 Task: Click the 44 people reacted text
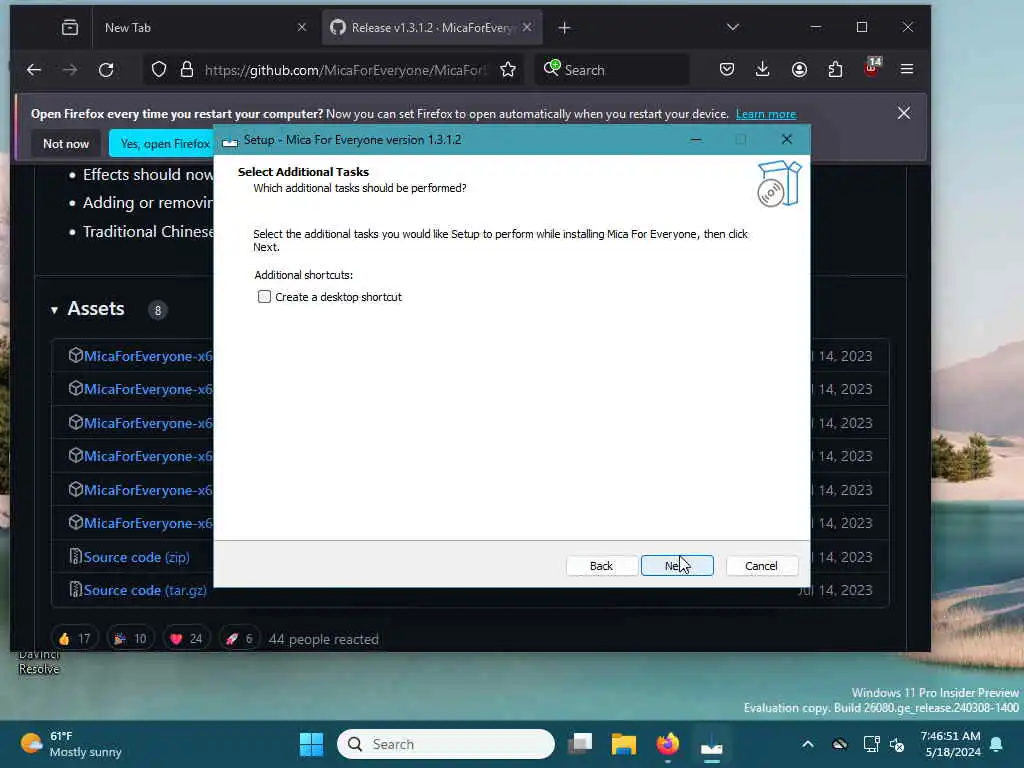point(324,639)
